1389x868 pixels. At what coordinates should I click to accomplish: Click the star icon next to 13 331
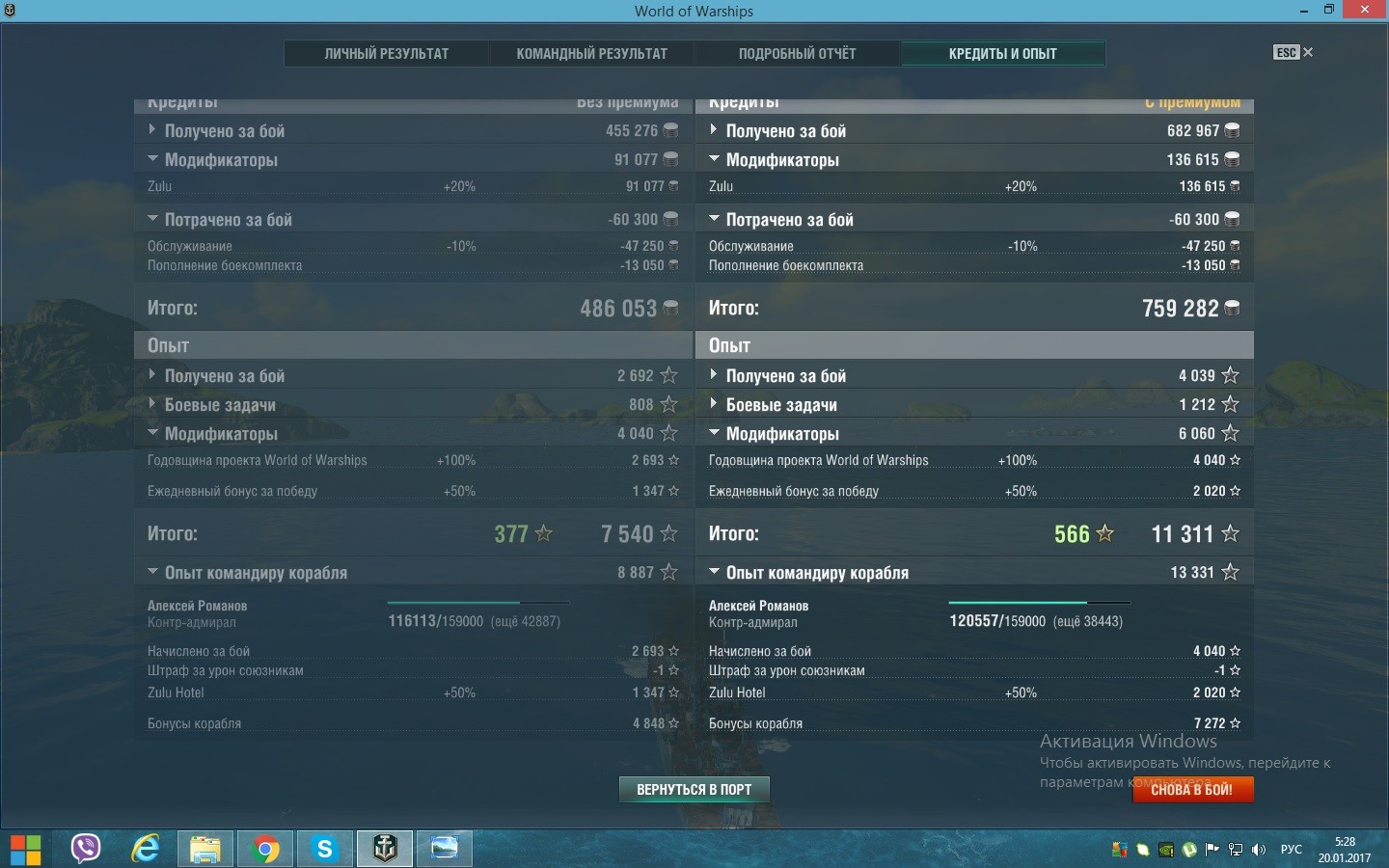coord(1230,572)
